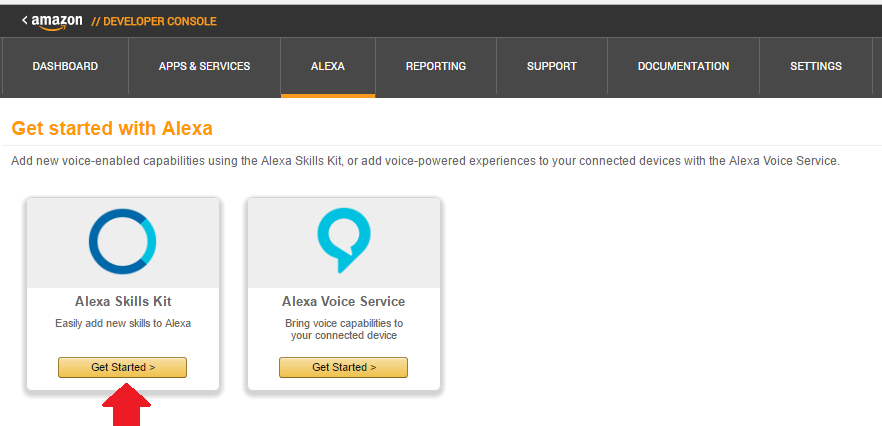
Task: Switch to the Dashboard tab
Action: pos(65,67)
